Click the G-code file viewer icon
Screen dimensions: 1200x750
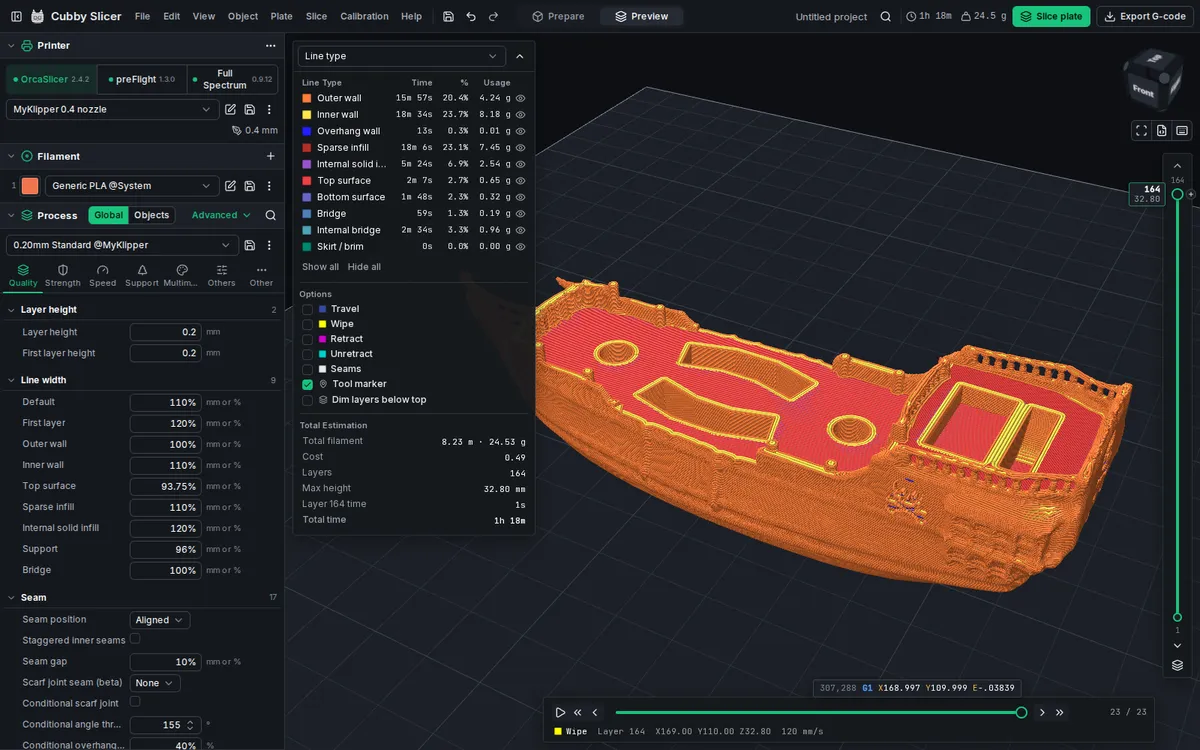pyautogui.click(x=1162, y=130)
